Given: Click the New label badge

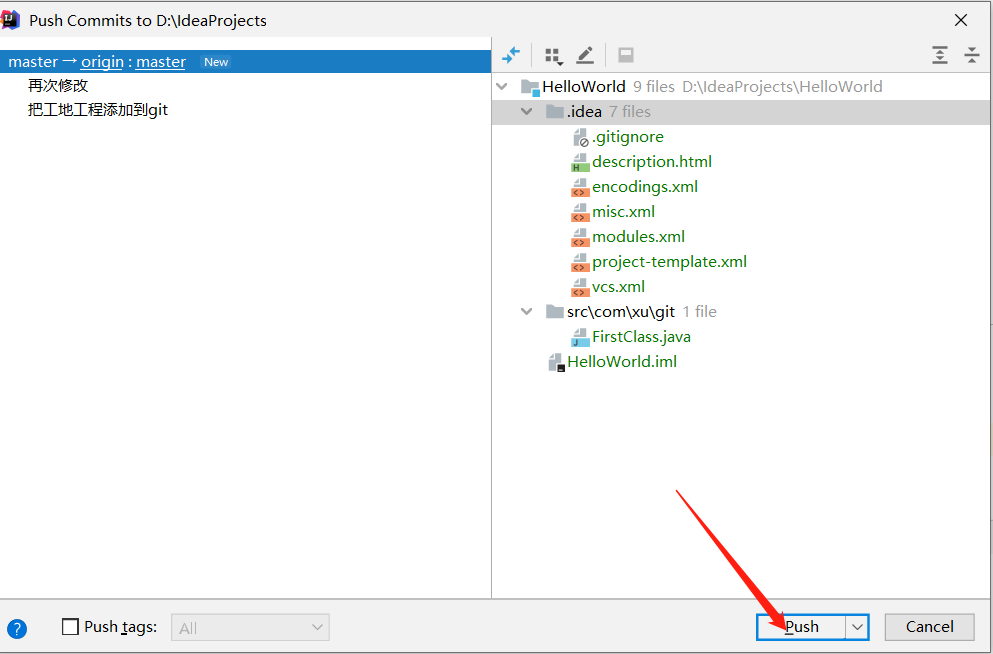Looking at the screenshot, I should [216, 62].
